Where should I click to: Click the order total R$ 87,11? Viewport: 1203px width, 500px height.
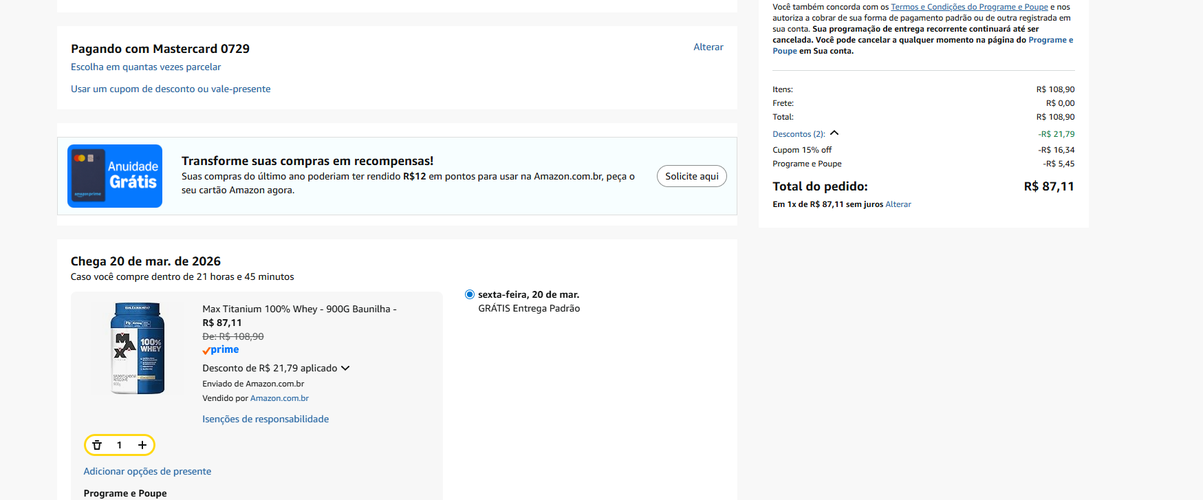click(1049, 186)
